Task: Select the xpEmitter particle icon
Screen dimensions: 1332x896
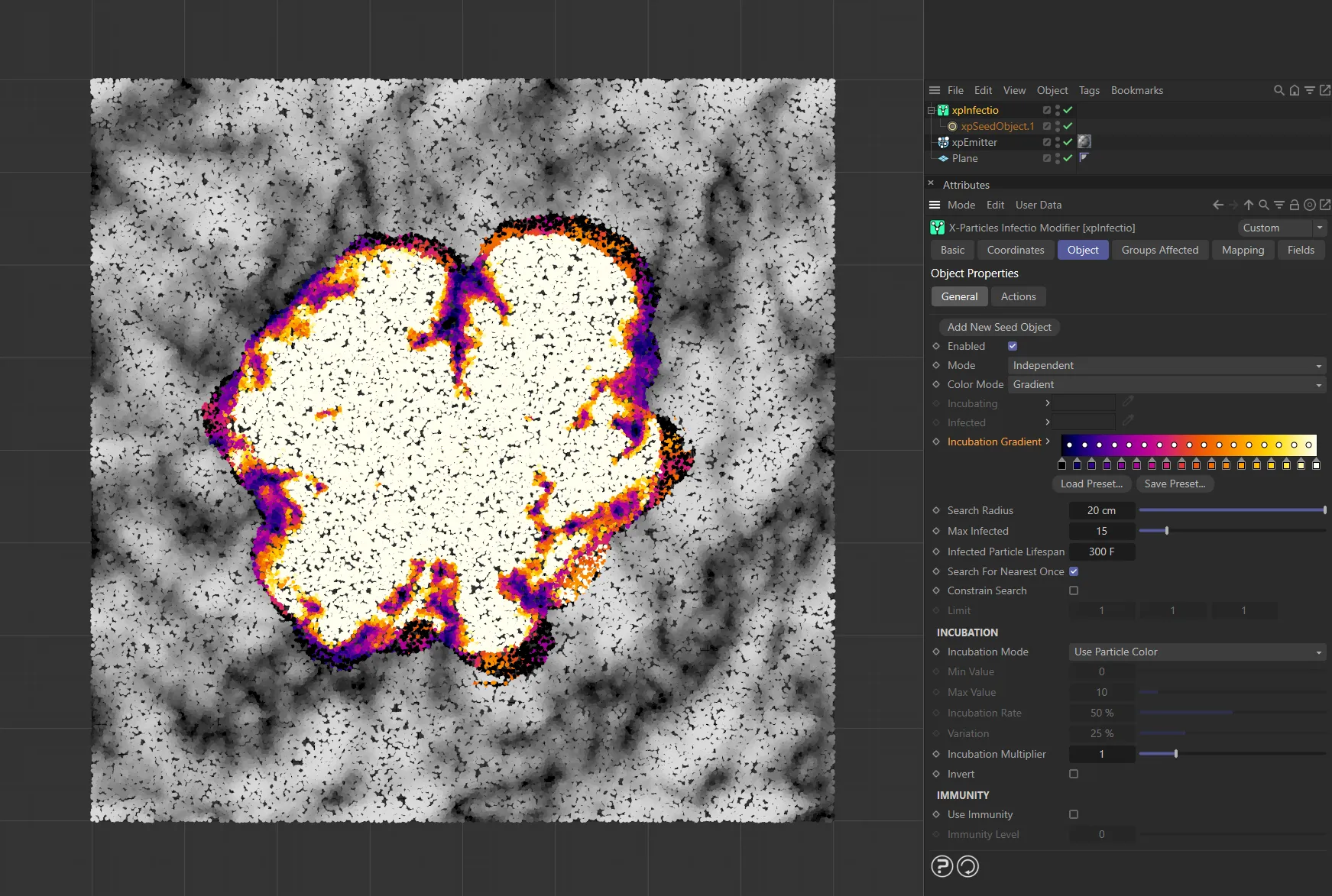Action: pyautogui.click(x=942, y=142)
